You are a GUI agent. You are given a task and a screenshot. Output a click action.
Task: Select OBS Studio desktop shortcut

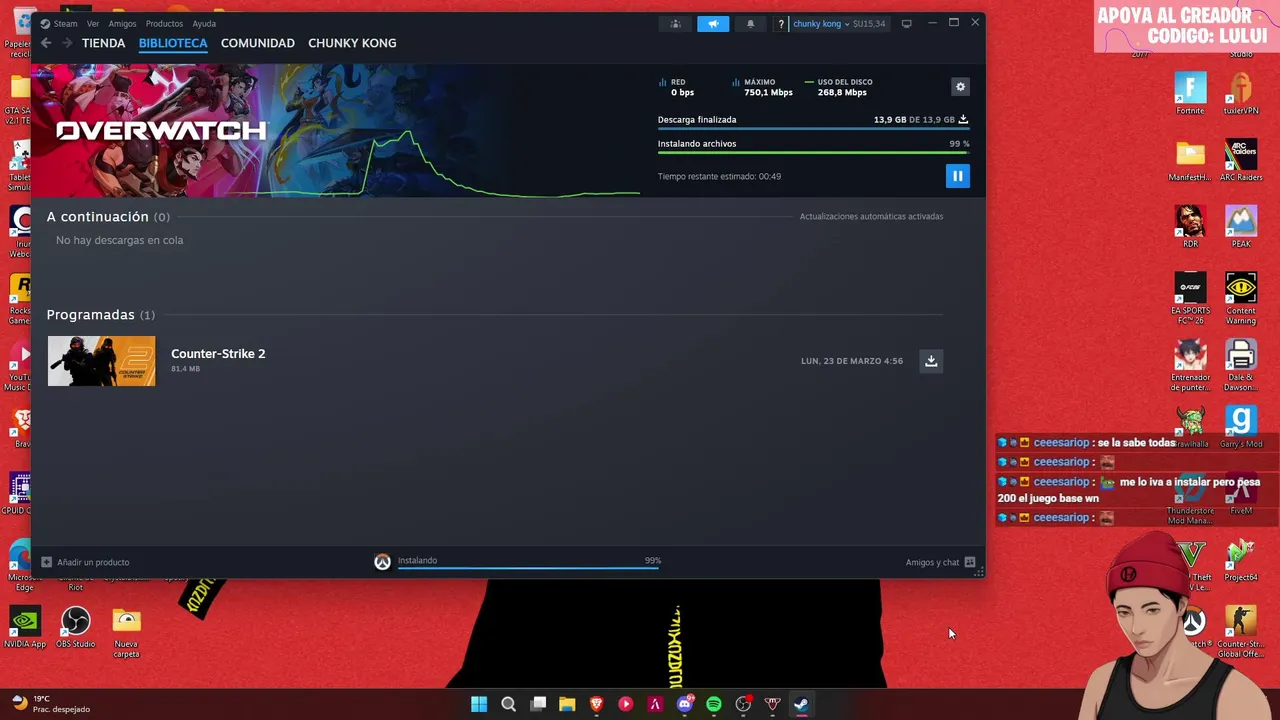[x=75, y=628]
